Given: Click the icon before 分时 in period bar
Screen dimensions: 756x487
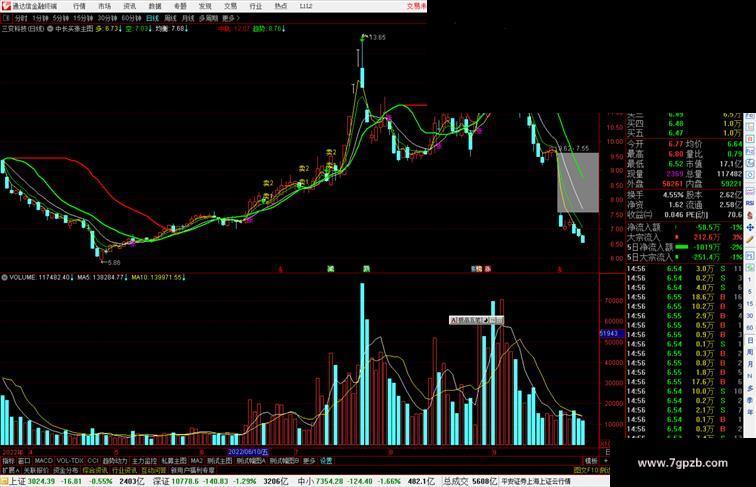Looking at the screenshot, I should pyautogui.click(x=7, y=18).
